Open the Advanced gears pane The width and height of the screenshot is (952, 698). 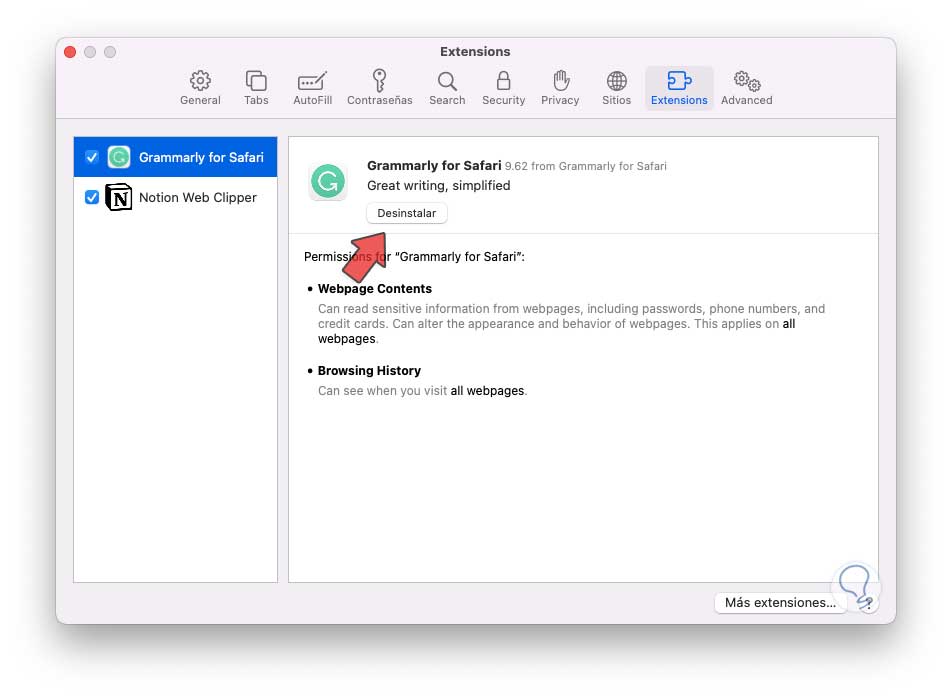click(x=746, y=88)
